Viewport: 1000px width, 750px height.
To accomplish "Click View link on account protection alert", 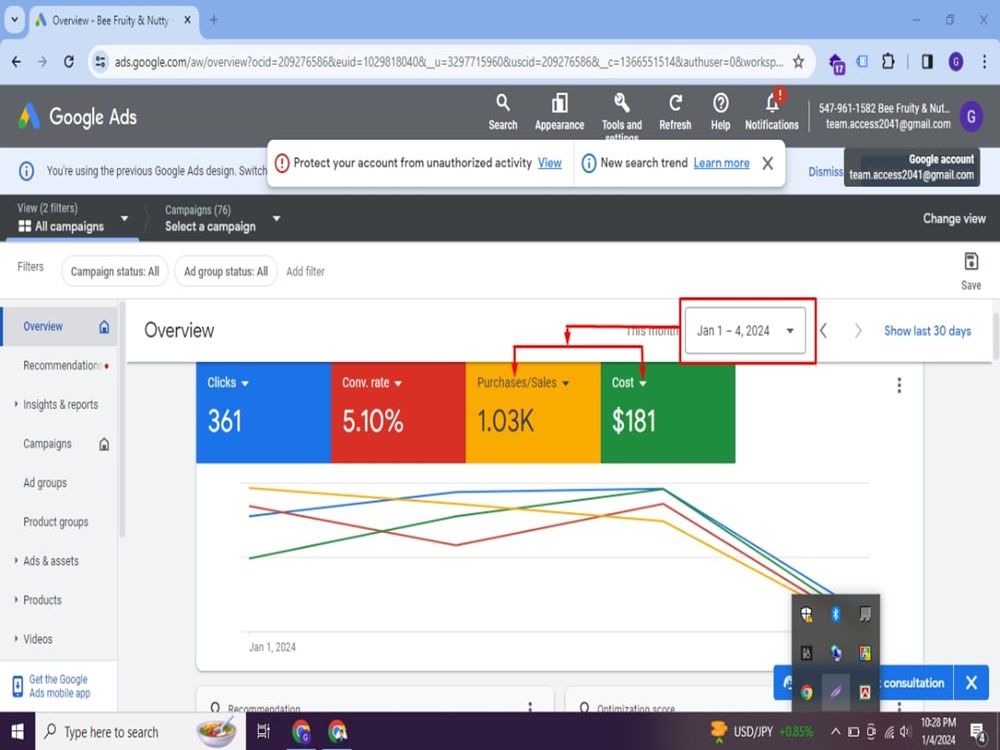I will tap(549, 163).
